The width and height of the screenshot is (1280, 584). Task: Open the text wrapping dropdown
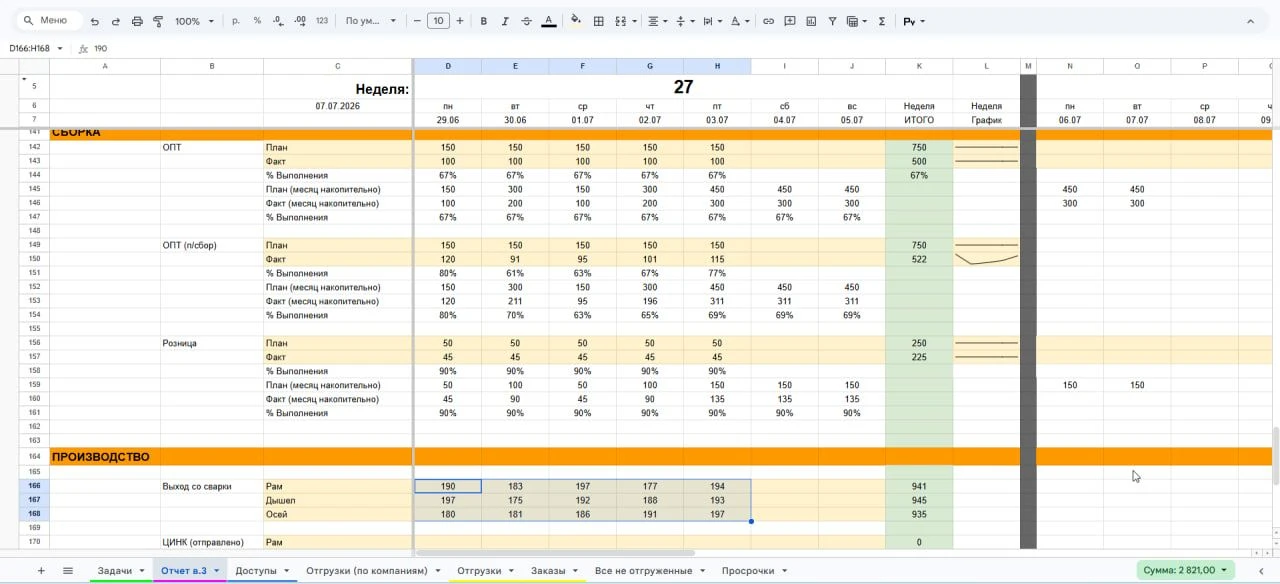pos(713,21)
